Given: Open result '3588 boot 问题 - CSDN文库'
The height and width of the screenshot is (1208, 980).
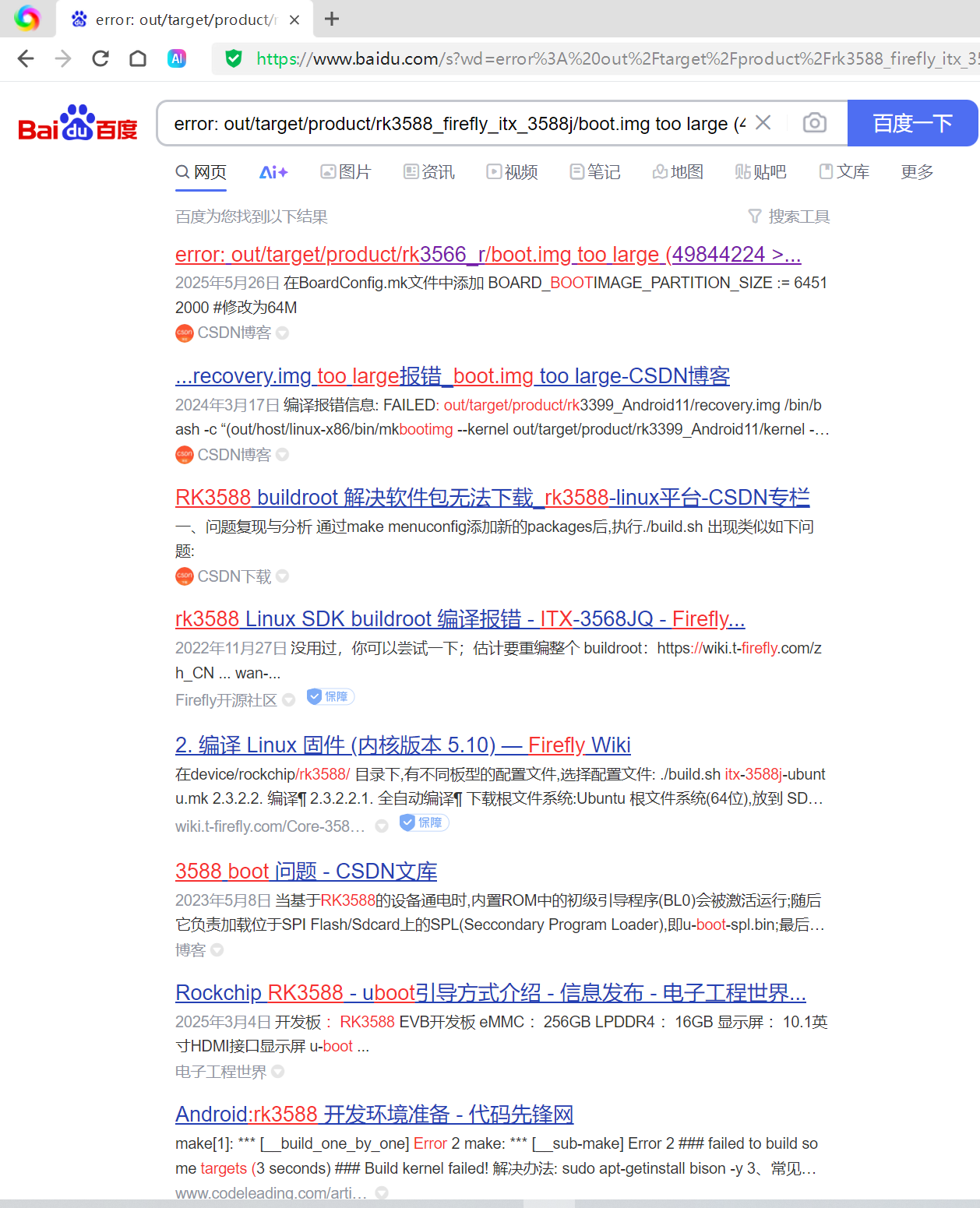Looking at the screenshot, I should pyautogui.click(x=306, y=871).
